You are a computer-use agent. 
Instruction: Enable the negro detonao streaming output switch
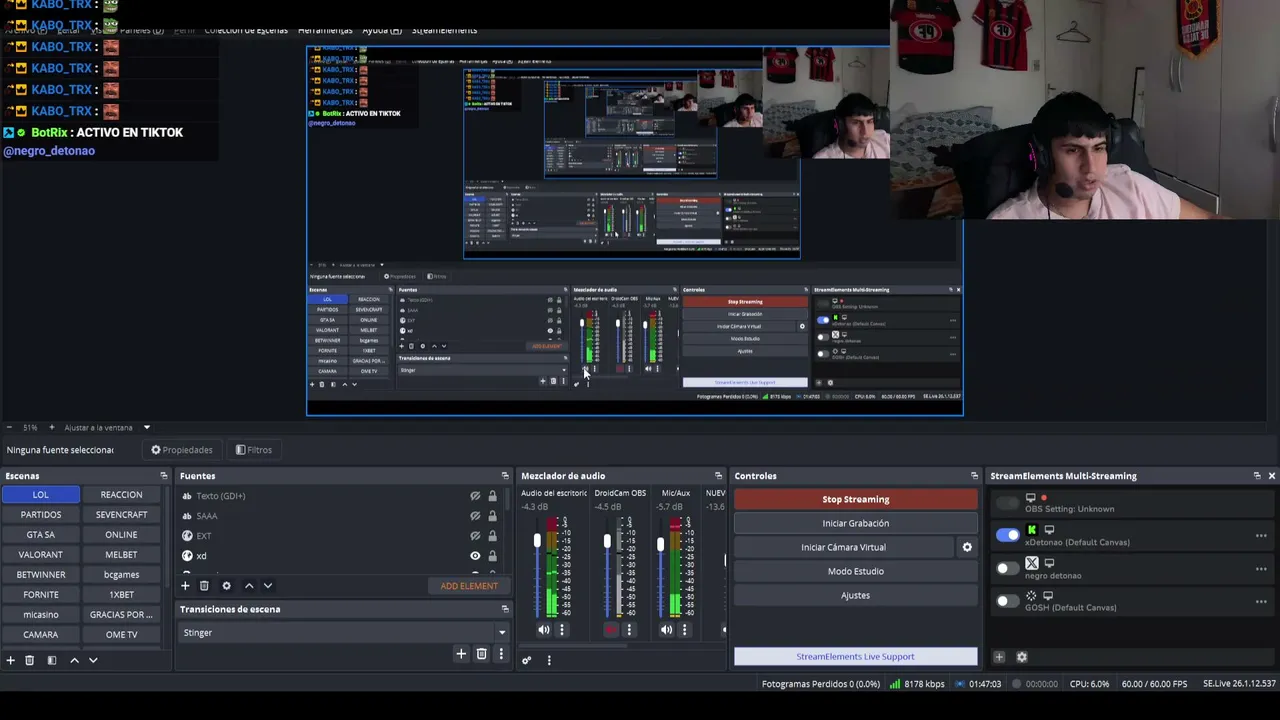point(1007,568)
